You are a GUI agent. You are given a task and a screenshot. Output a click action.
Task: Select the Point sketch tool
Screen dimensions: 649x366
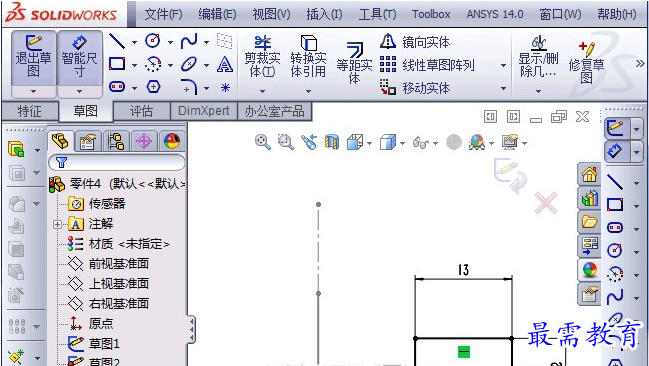click(225, 87)
